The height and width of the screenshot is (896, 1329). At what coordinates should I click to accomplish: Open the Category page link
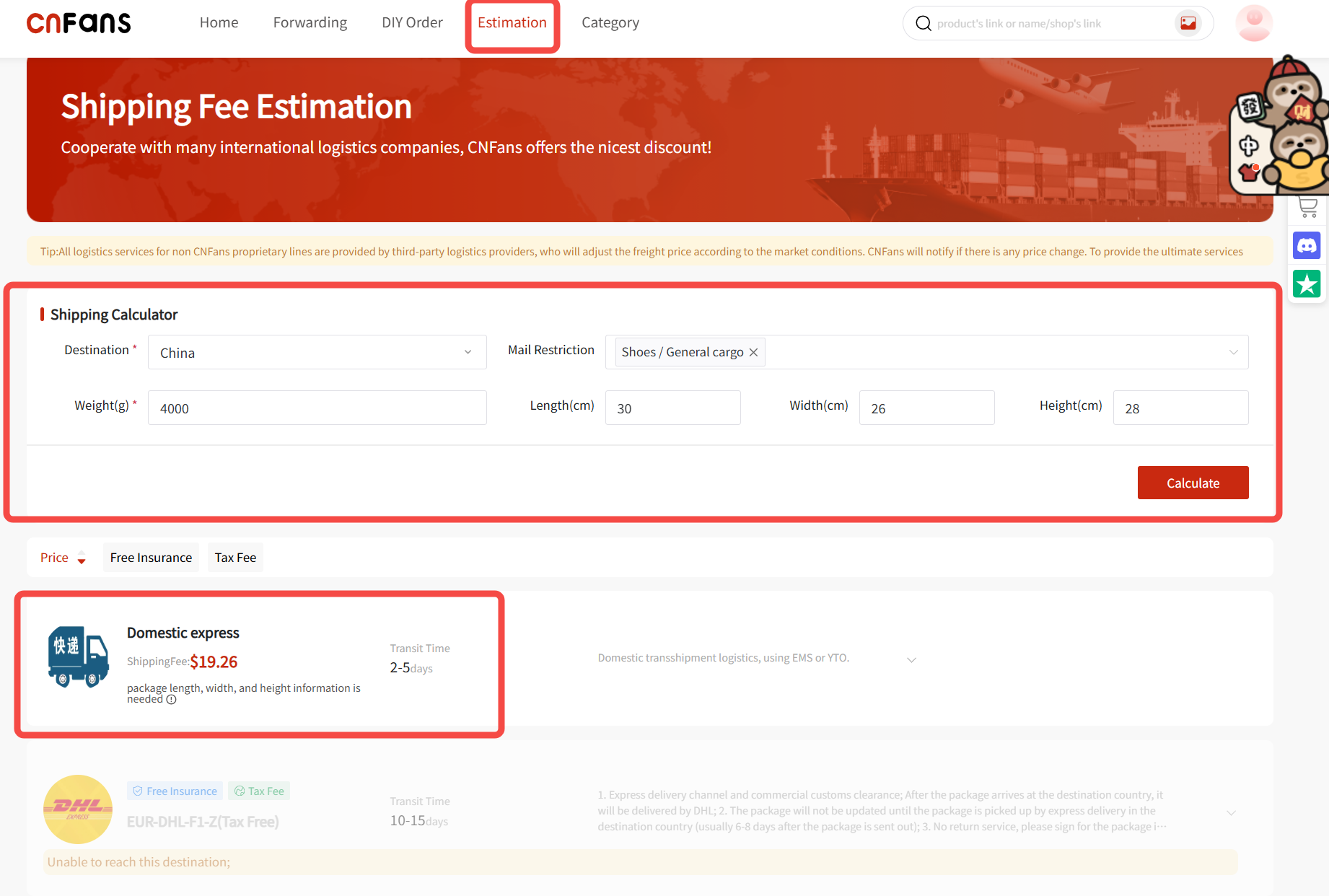click(610, 23)
